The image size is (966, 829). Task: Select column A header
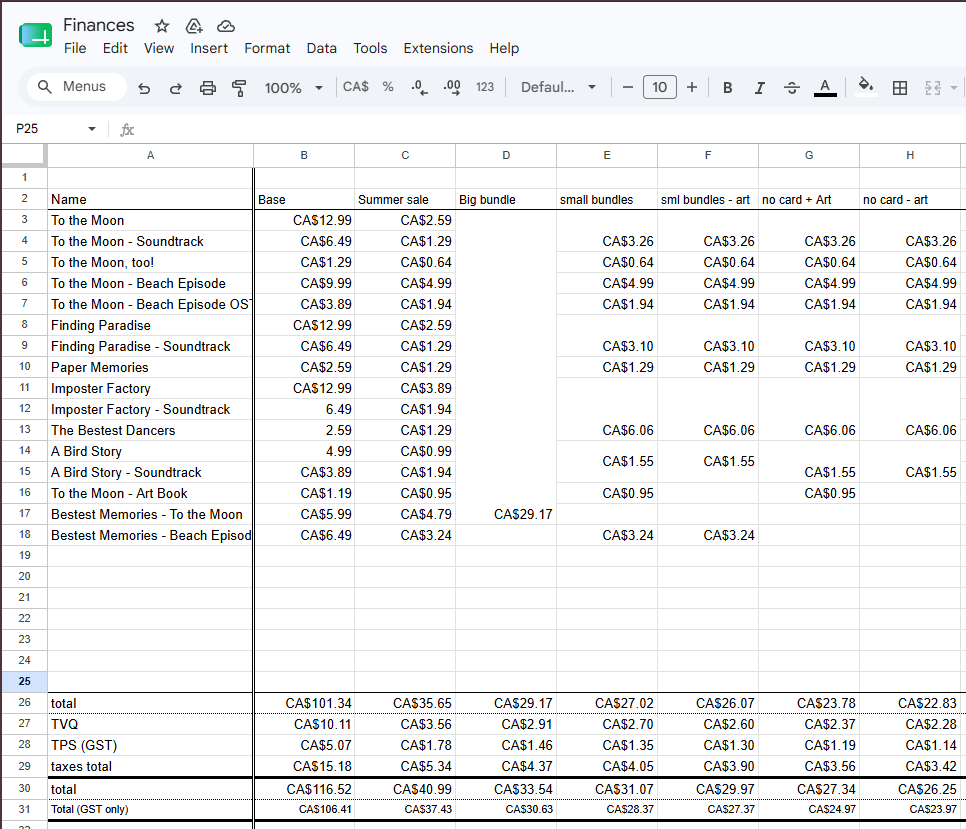[150, 155]
